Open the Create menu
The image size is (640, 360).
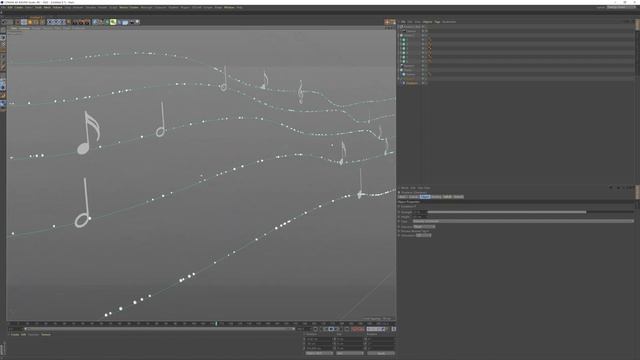19,7
